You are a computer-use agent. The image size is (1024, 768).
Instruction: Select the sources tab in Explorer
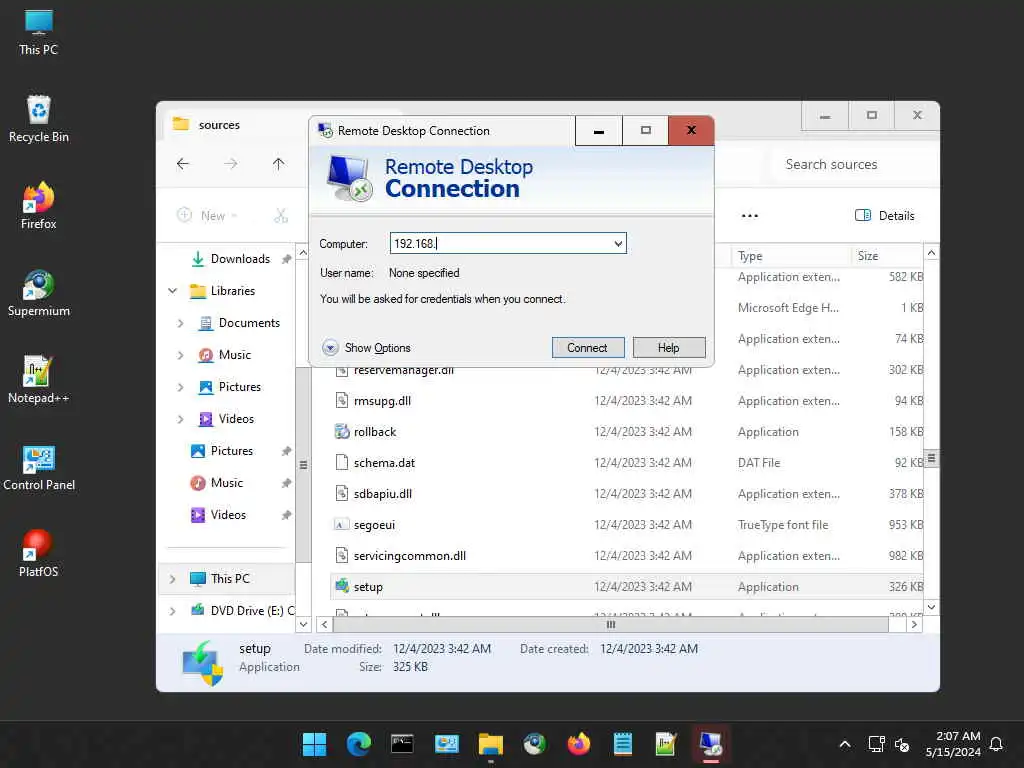tap(219, 125)
